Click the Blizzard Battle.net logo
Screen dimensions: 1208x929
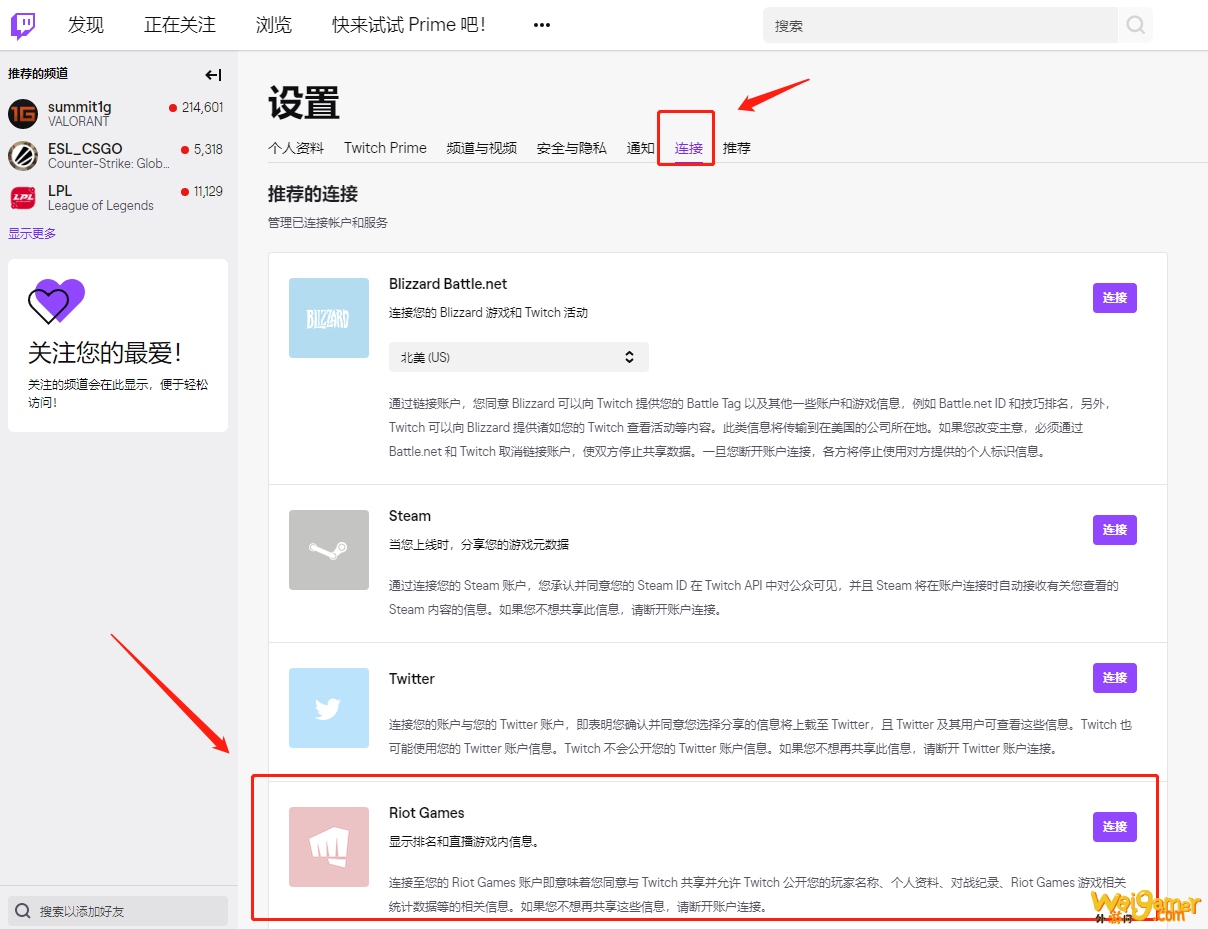(x=329, y=318)
